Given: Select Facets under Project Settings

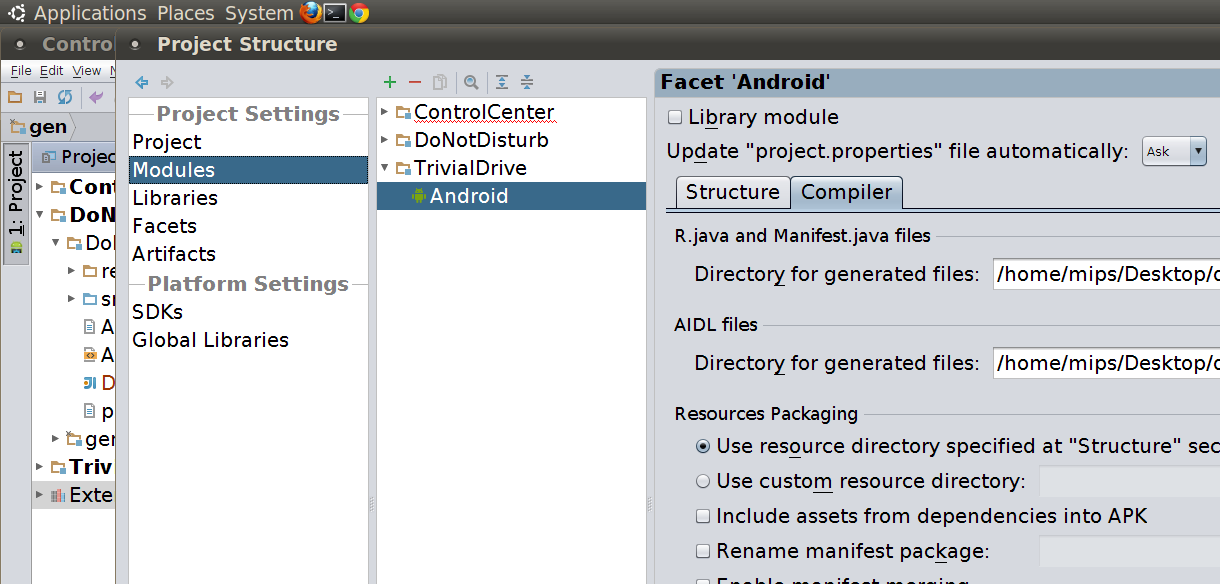Looking at the screenshot, I should [248, 226].
